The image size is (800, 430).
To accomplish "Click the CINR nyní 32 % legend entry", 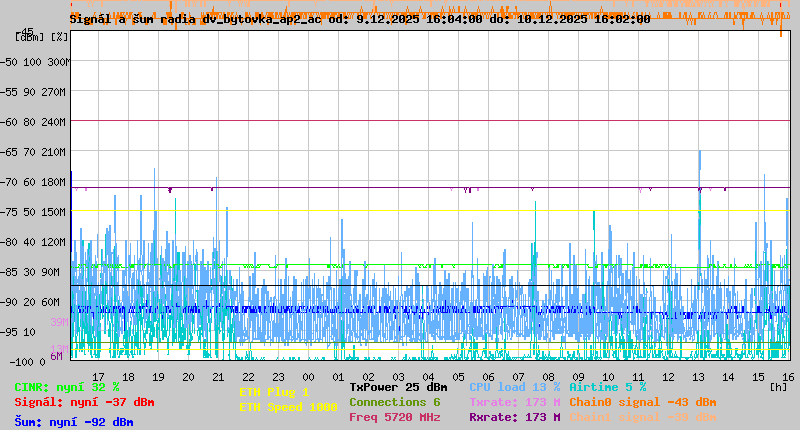I will point(66,386).
